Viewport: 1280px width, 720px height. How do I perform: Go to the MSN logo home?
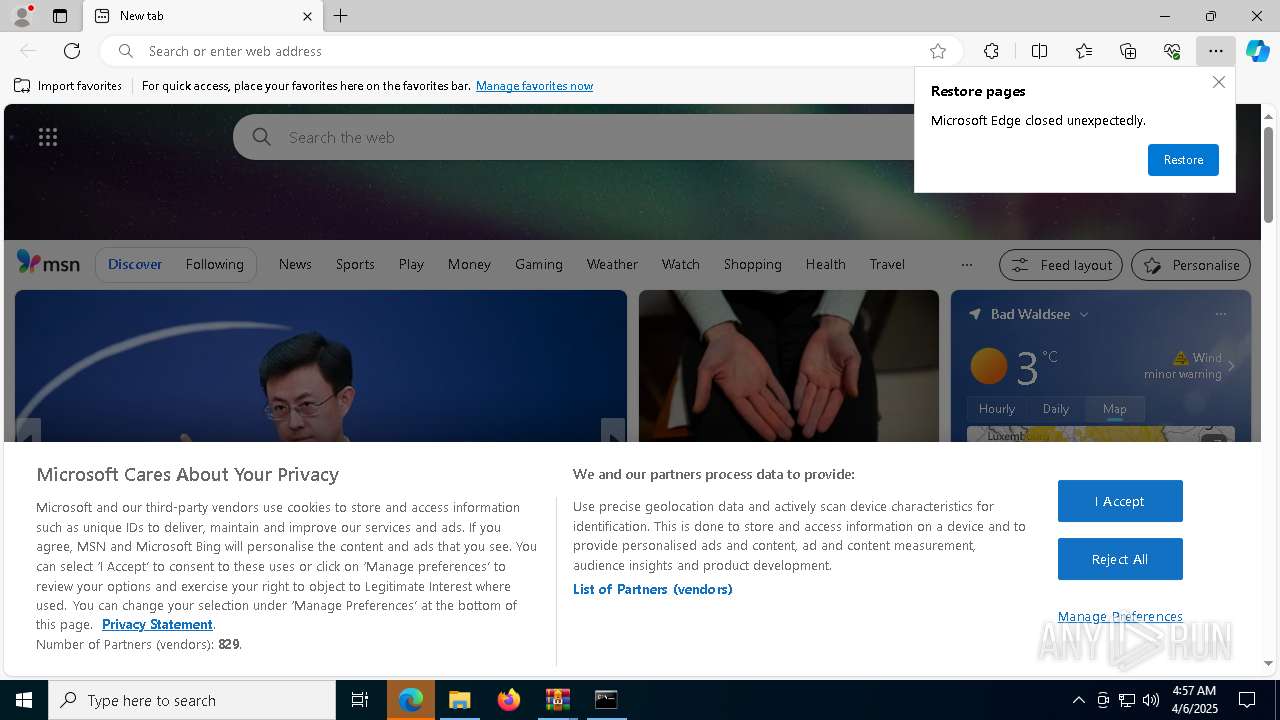[x=48, y=263]
